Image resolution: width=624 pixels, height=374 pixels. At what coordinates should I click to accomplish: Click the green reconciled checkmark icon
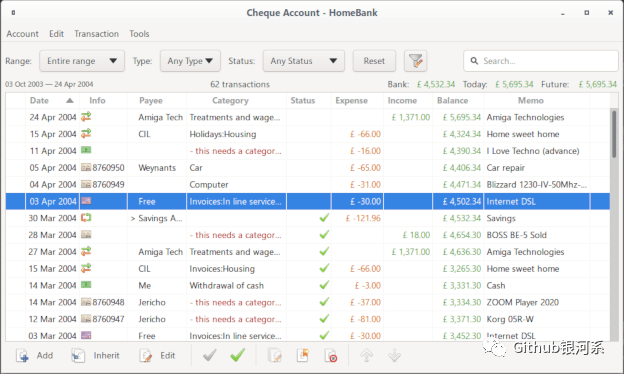[x=238, y=355]
